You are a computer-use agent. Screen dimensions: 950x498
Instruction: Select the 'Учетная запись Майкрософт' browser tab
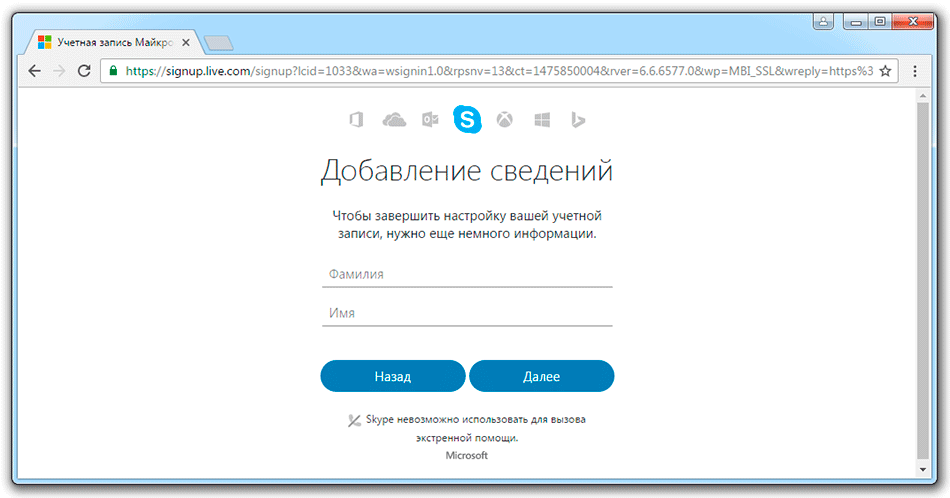click(x=113, y=42)
